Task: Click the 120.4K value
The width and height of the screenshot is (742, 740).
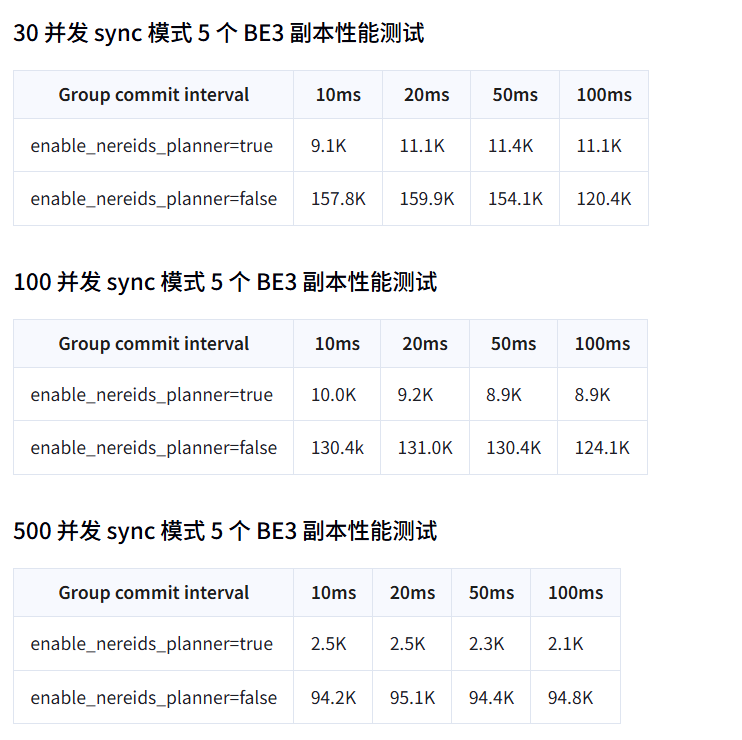Action: (604, 199)
